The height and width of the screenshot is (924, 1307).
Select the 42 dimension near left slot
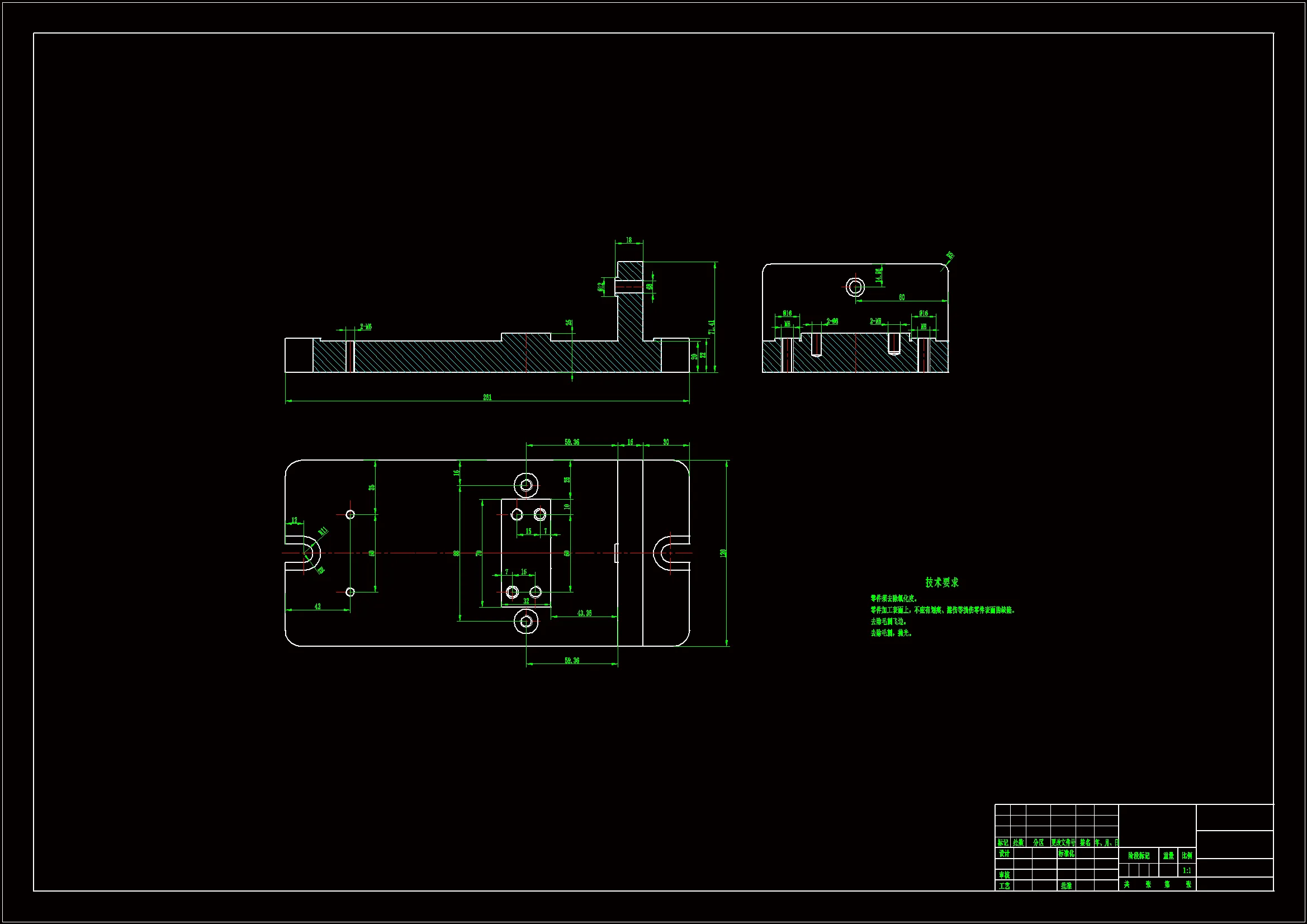coord(318,606)
